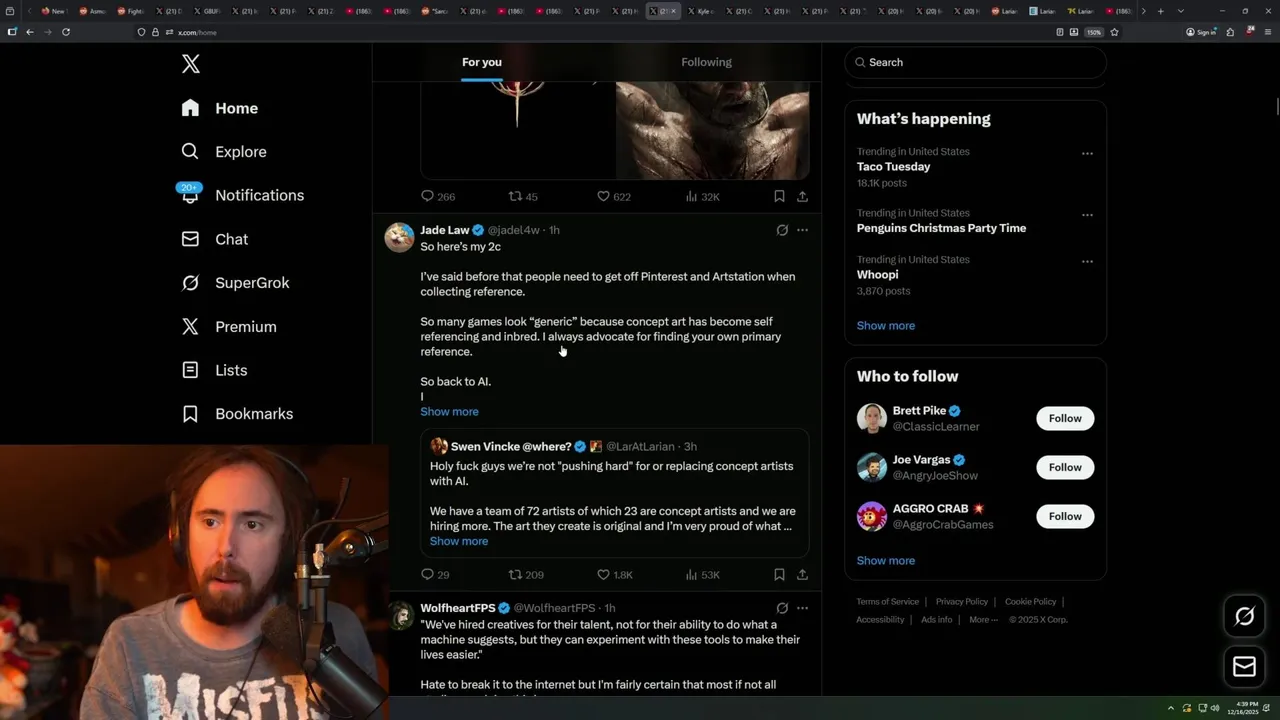Open Grok explain on Jade Law post
Viewport: 1280px width, 720px height.
tap(782, 230)
